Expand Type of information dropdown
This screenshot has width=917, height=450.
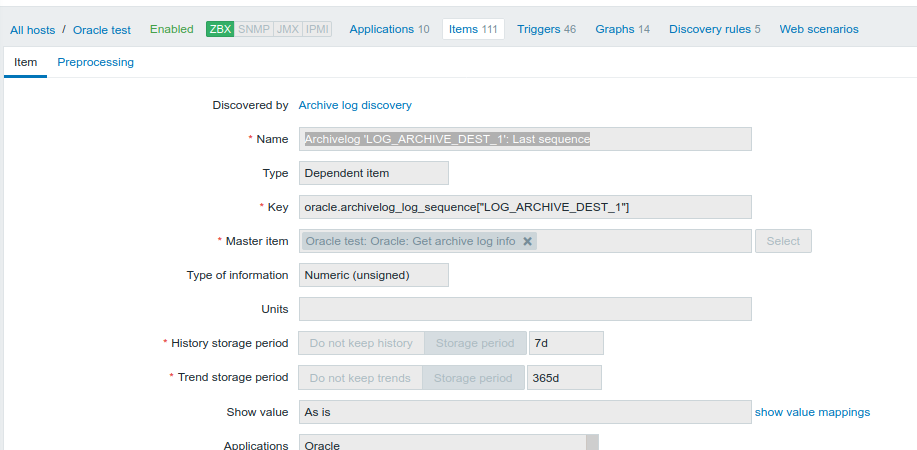pos(373,275)
